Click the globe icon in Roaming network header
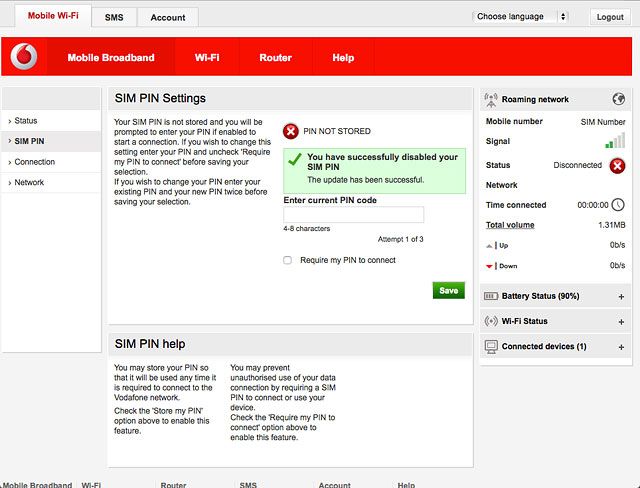The image size is (640, 488). pos(619,99)
